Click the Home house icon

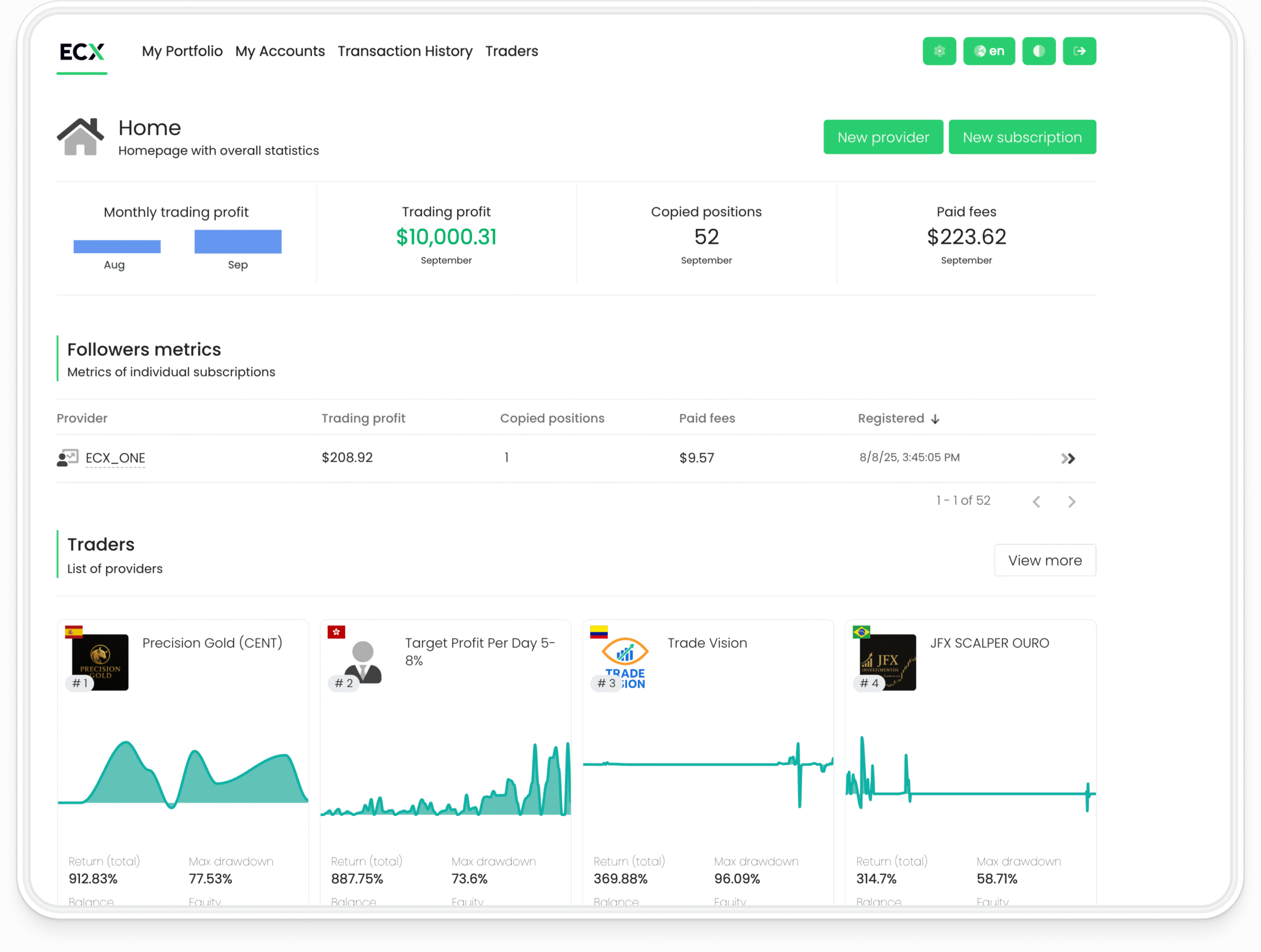click(80, 137)
